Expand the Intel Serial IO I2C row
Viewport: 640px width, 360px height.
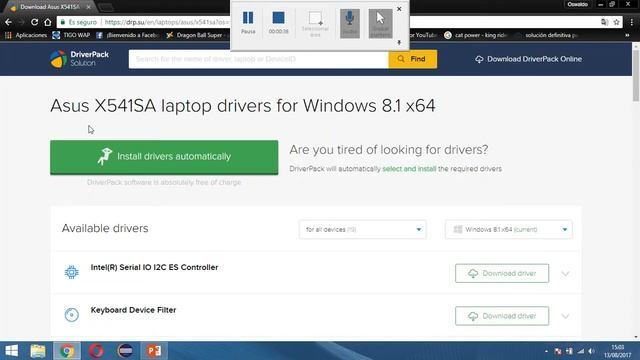pos(565,273)
